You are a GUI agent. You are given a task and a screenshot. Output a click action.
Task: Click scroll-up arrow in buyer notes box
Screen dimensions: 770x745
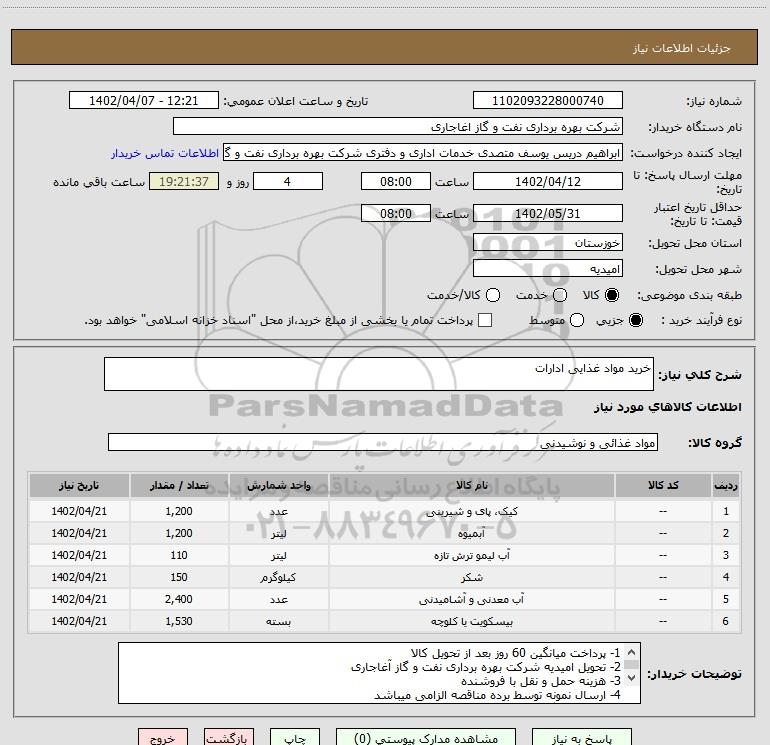[632, 653]
